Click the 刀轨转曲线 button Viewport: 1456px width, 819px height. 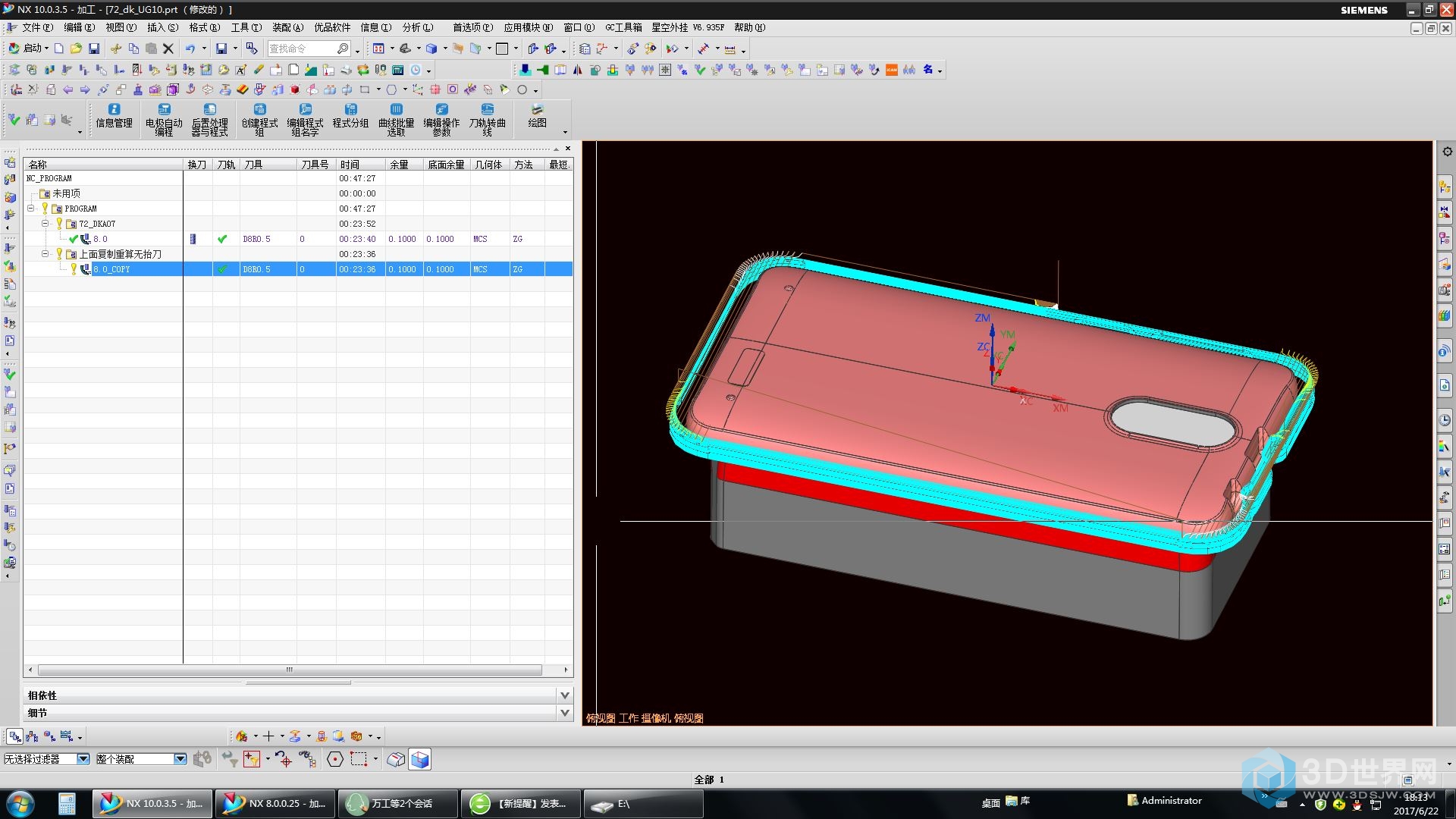pyautogui.click(x=487, y=120)
